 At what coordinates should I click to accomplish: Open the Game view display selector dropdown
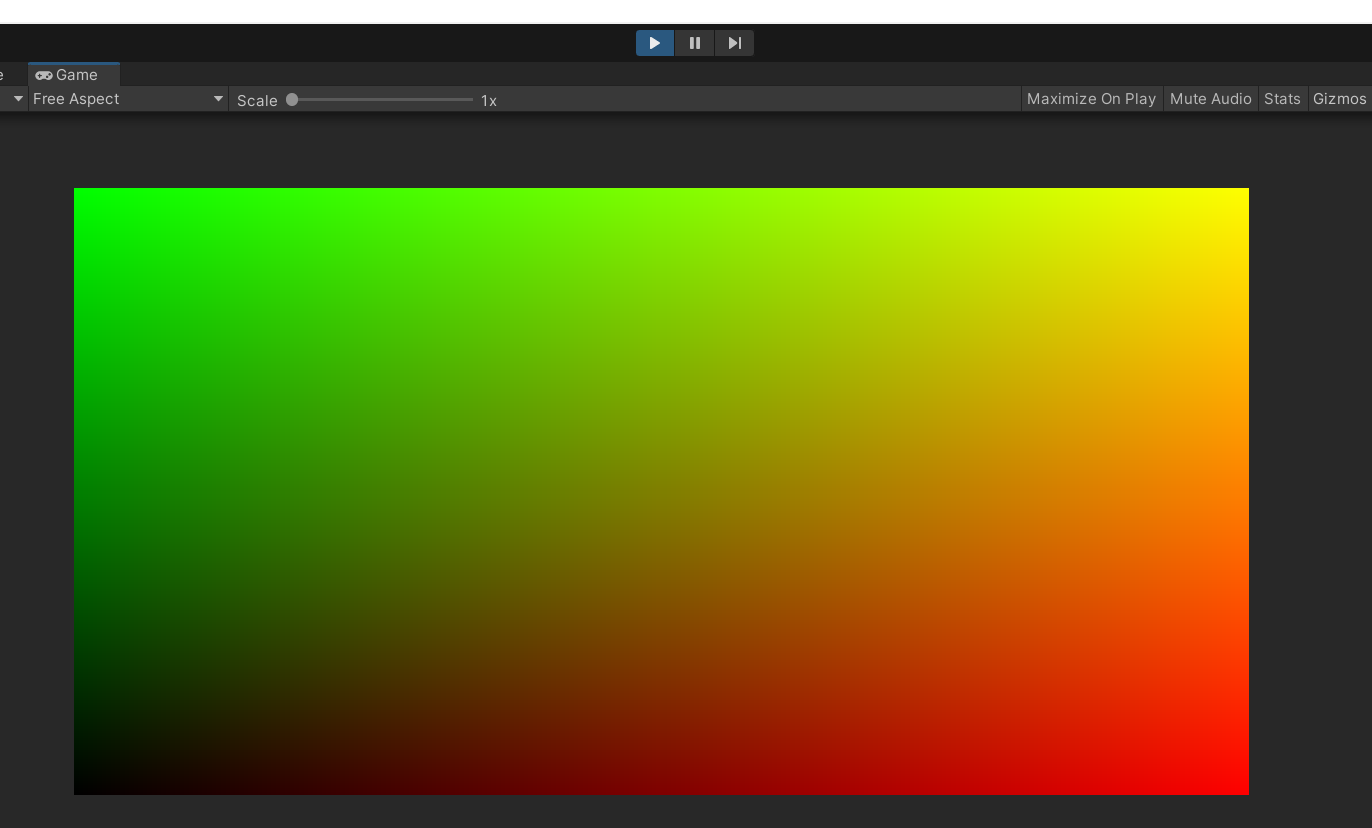pyautogui.click(x=16, y=98)
